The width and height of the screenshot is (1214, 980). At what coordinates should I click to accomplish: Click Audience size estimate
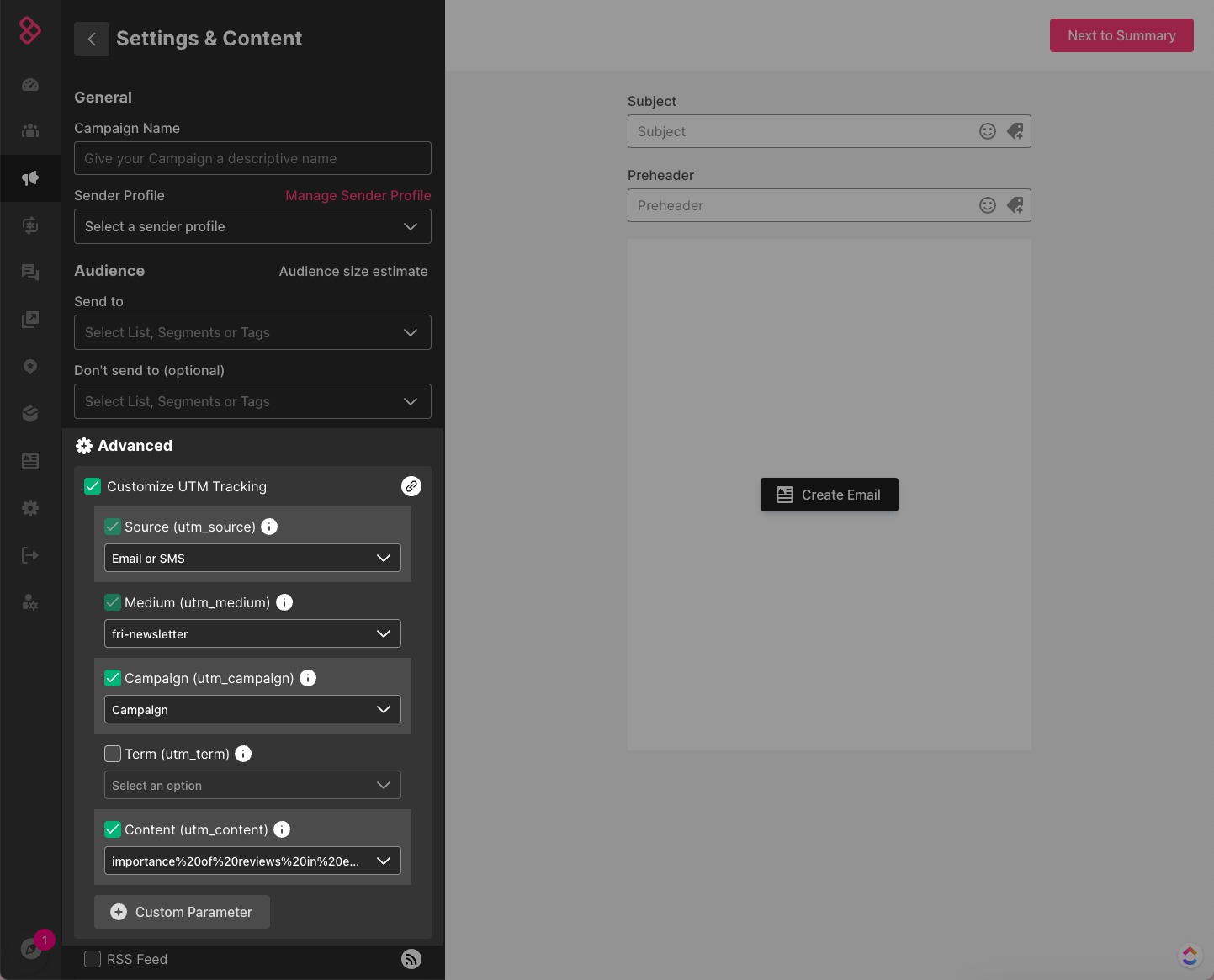tap(353, 271)
